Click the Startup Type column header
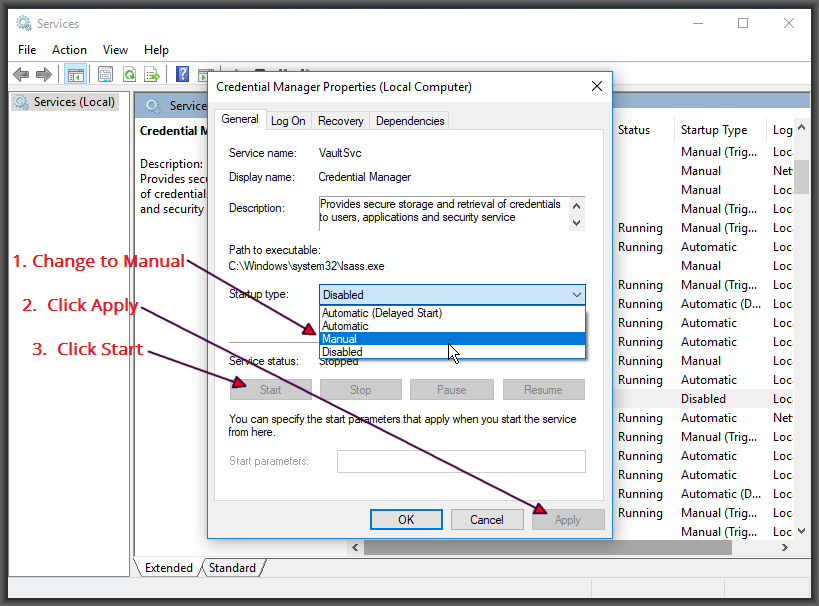This screenshot has height=606, width=819. tap(714, 130)
